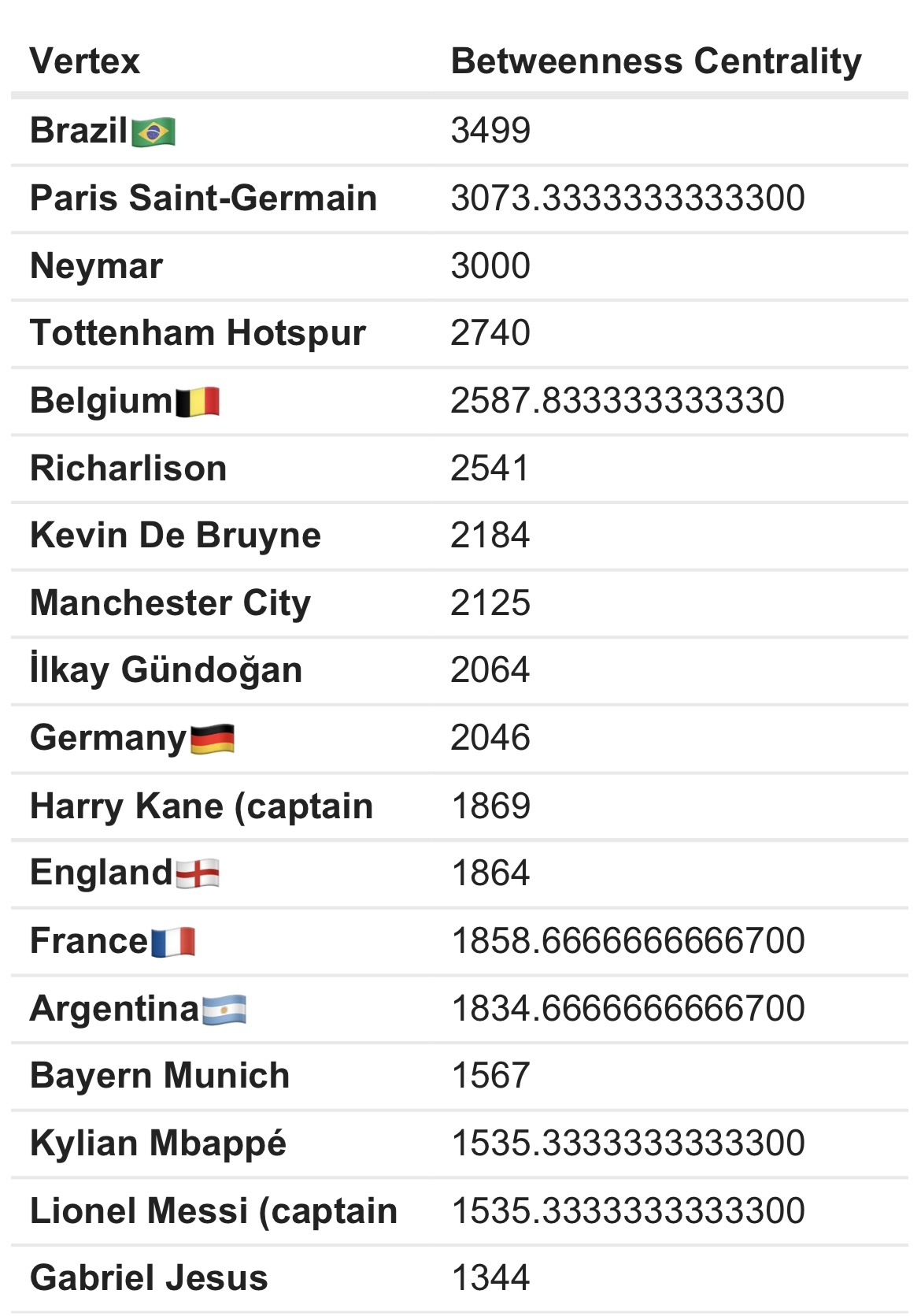Click the Brazil flag icon
This screenshot has height=1316, width=921.
(153, 132)
